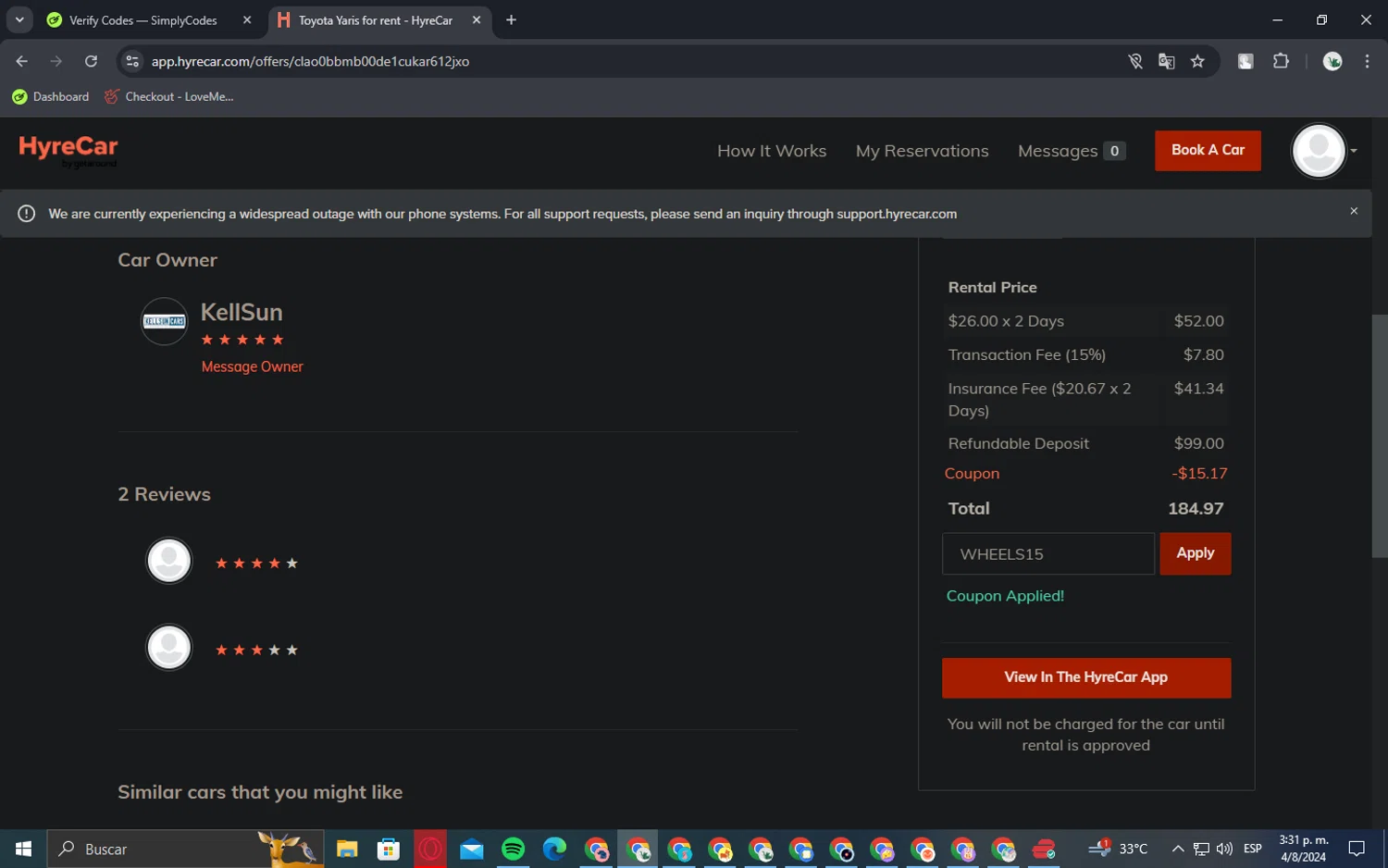Close the Toyota Yaris tab
Image resolution: width=1388 pixels, height=868 pixels.
pos(477,20)
